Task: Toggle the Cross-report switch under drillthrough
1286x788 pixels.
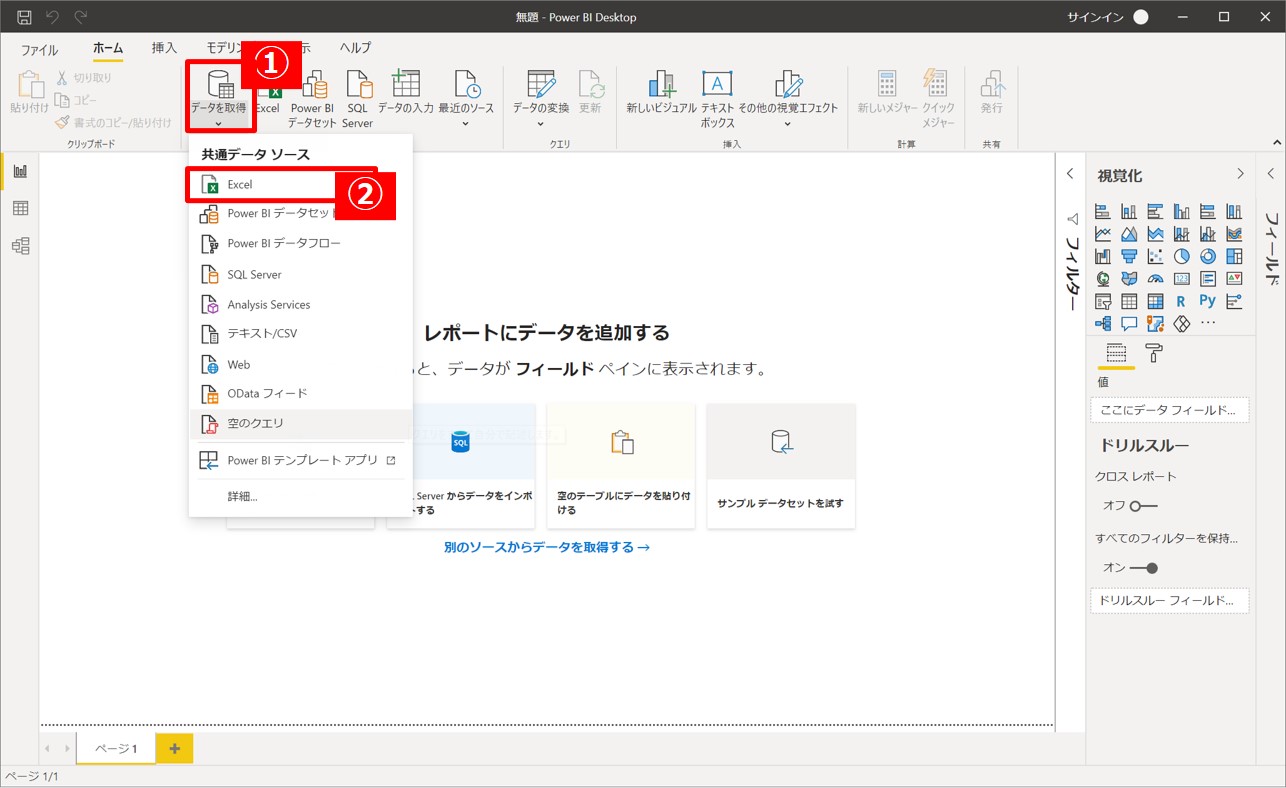Action: [x=1143, y=506]
